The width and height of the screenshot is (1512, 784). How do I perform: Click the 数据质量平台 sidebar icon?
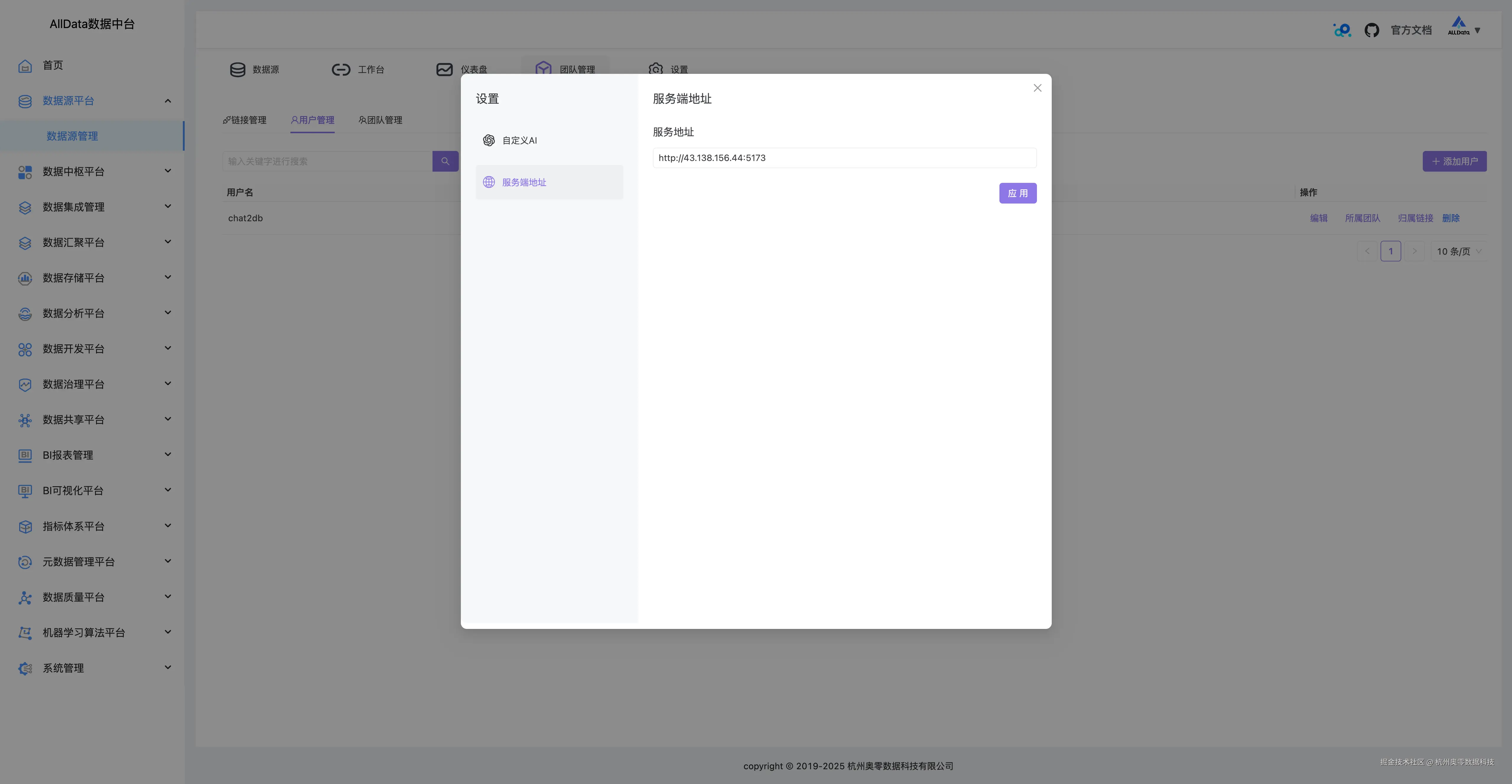tap(25, 597)
